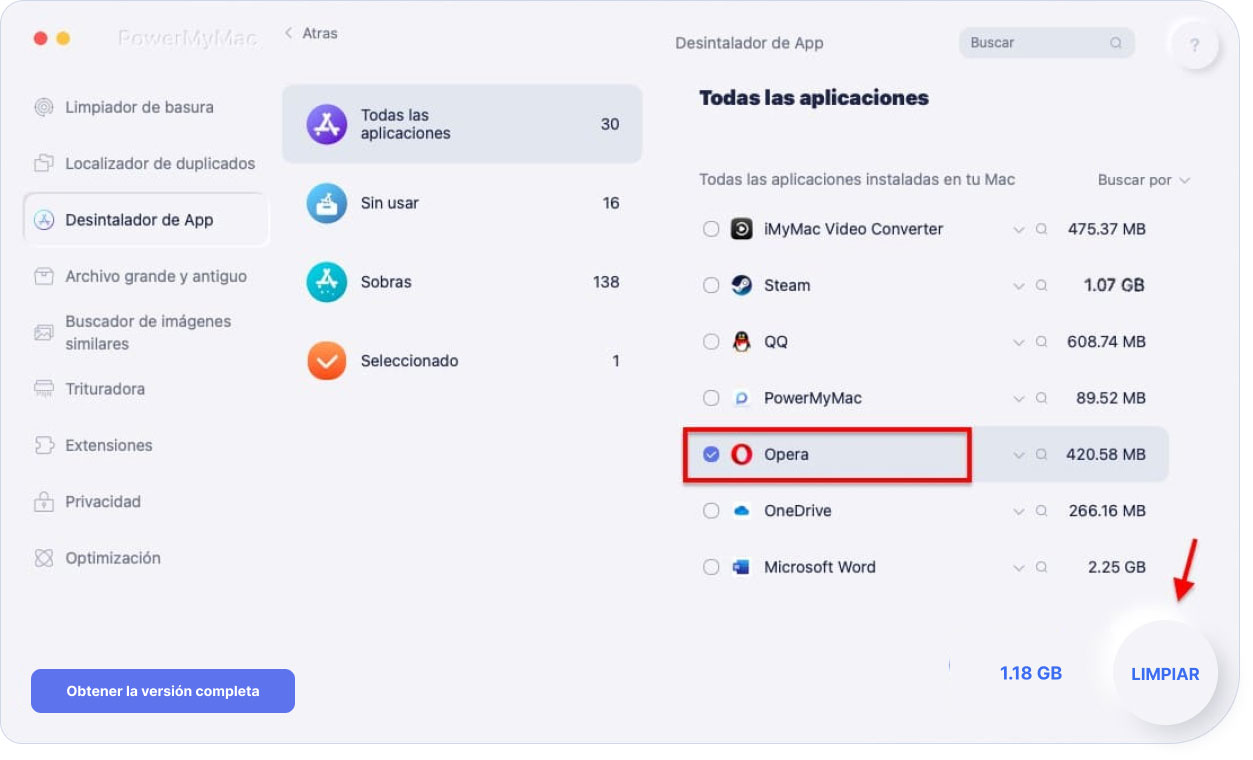The width and height of the screenshot is (1253, 760).
Task: Click the Extensiones puzzle icon
Action: [x=44, y=445]
